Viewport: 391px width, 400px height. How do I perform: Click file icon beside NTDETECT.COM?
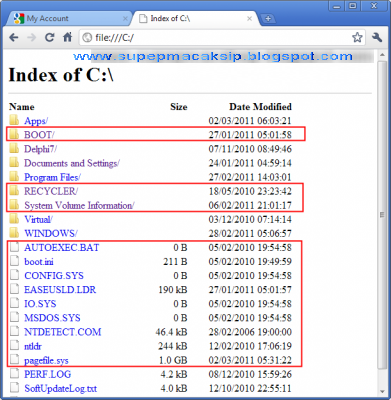[x=14, y=331]
